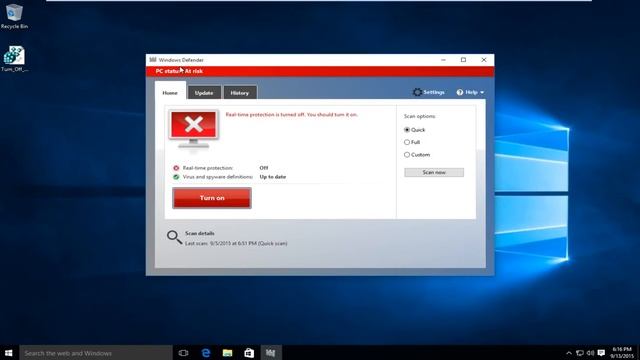This screenshot has height=360, width=640.
Task: Select the Quick scan option
Action: click(407, 130)
